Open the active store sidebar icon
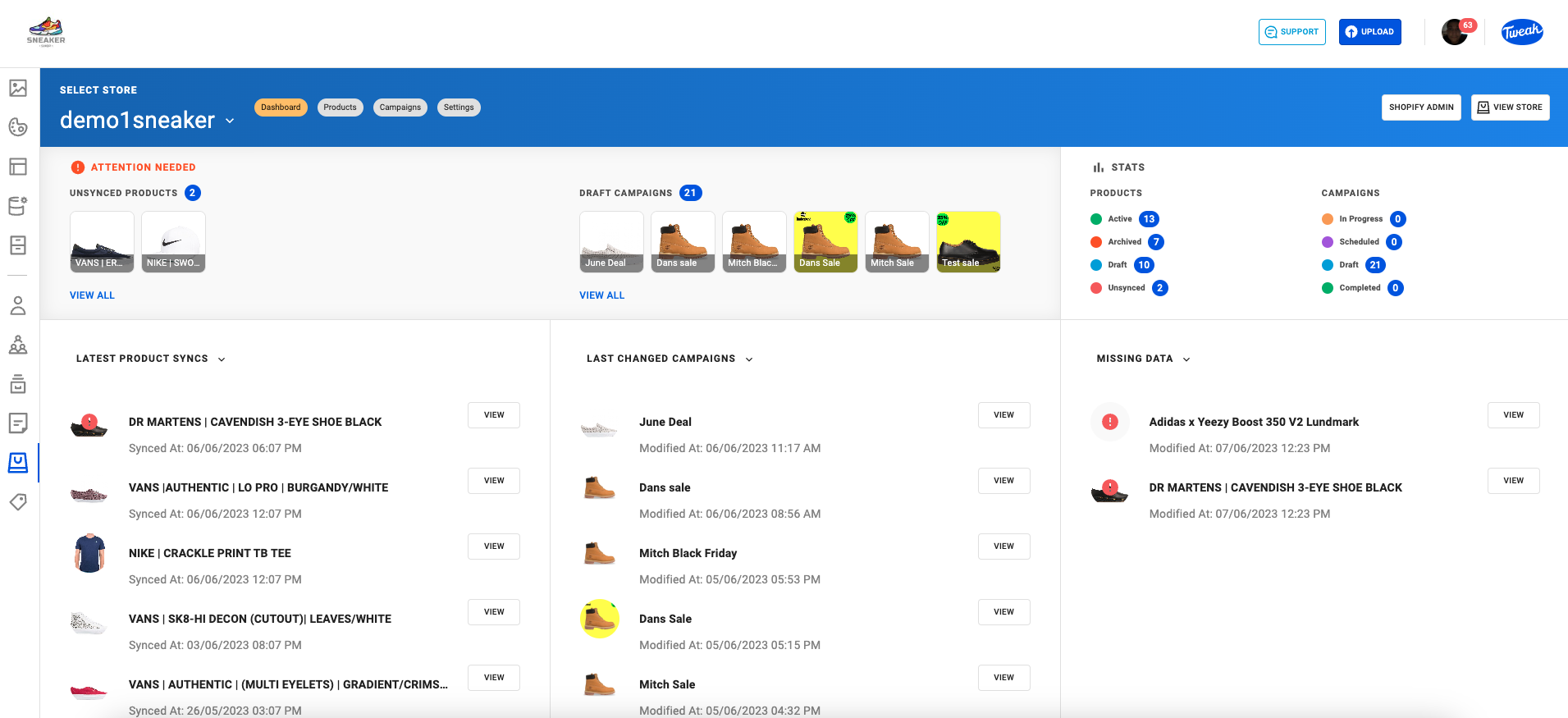The height and width of the screenshot is (718, 1568). point(18,463)
